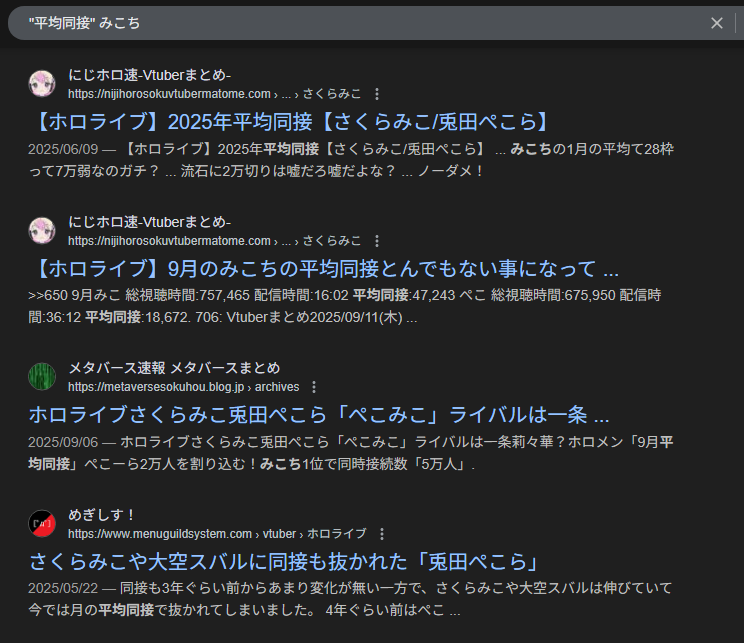This screenshot has height=643, width=744.
Task: Click the めぎしす！ site name text
Action: pyautogui.click(x=102, y=515)
